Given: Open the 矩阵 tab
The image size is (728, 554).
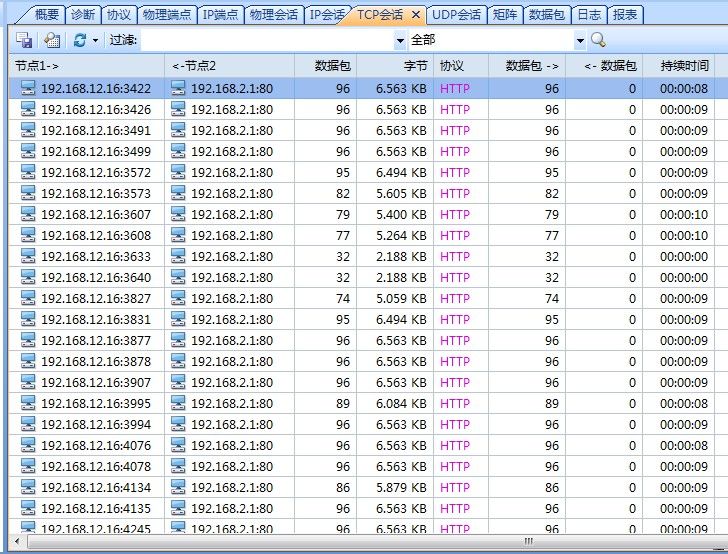Looking at the screenshot, I should tap(507, 15).
